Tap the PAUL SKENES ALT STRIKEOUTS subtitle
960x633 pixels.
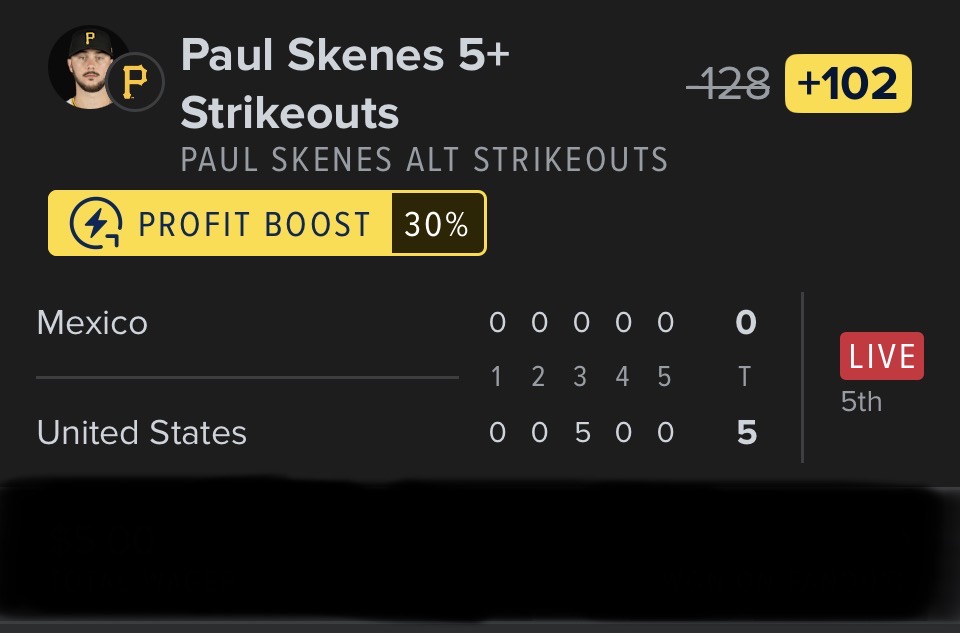point(424,160)
